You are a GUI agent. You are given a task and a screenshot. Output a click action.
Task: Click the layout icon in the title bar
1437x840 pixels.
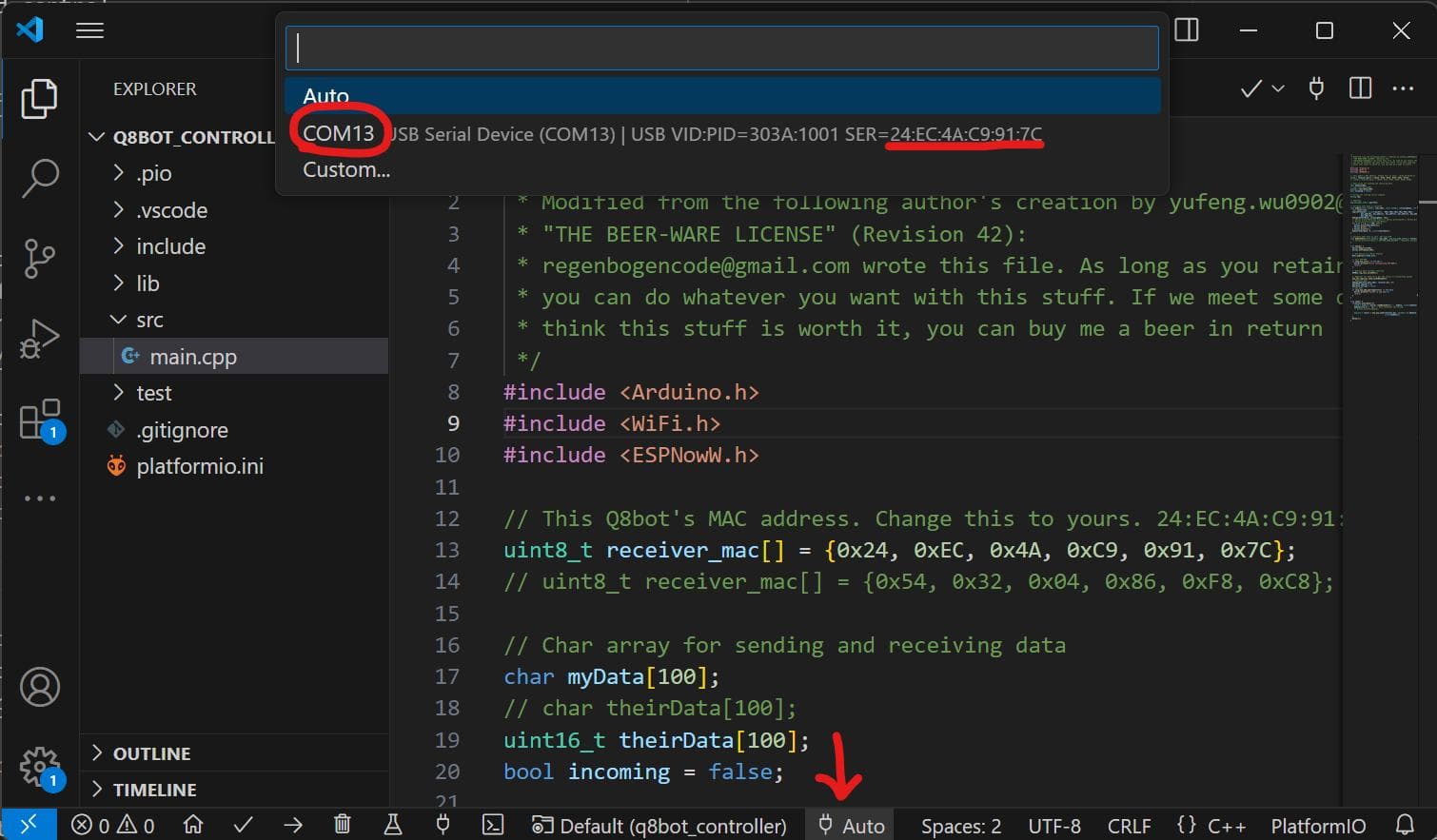1187,30
